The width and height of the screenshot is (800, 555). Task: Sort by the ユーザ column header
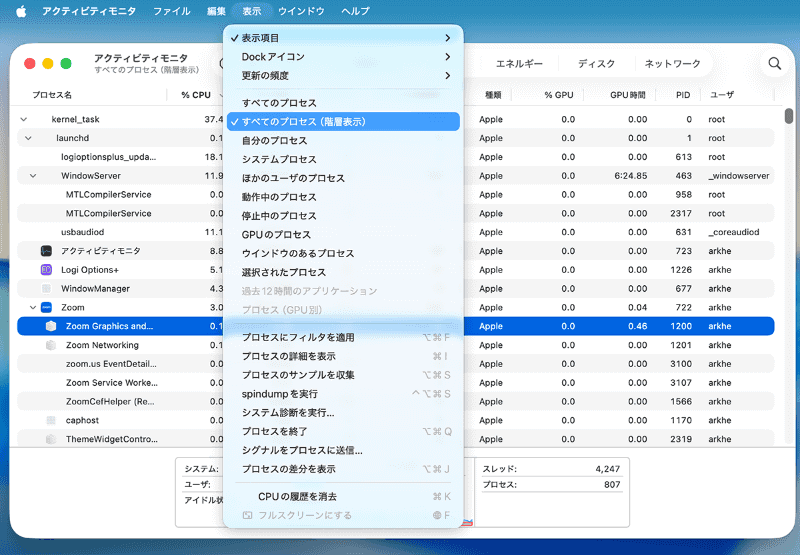pyautogui.click(x=722, y=95)
